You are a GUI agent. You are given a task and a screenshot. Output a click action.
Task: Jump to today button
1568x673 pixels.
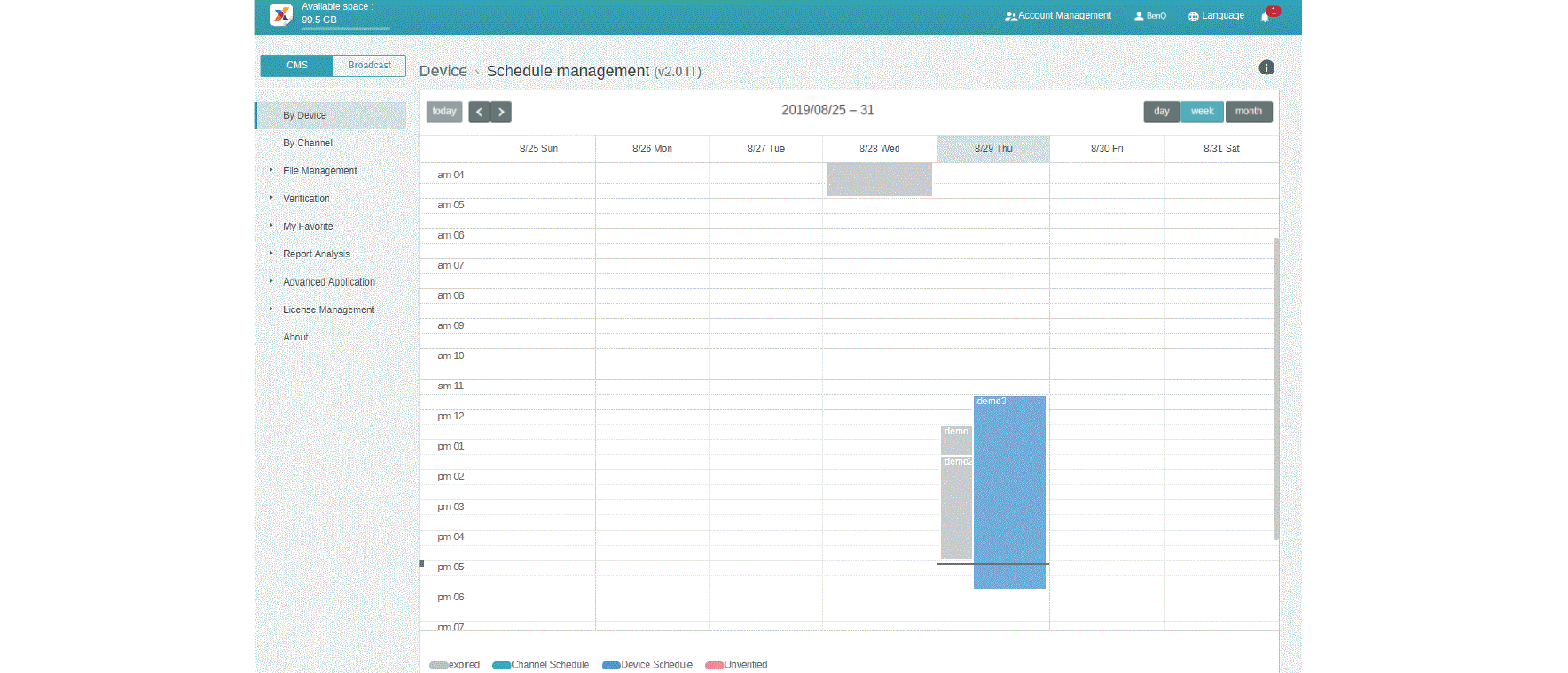444,112
